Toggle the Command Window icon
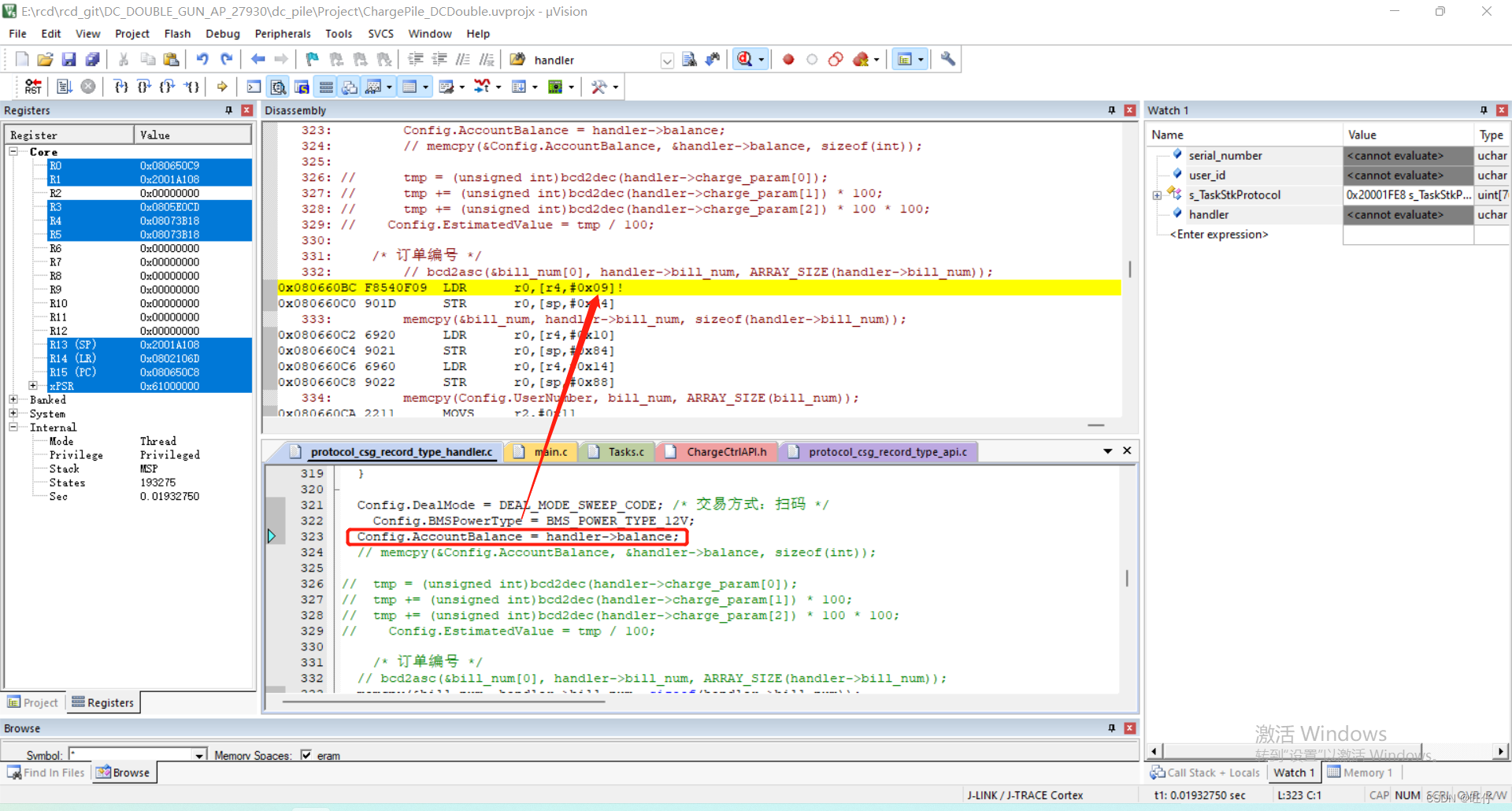 (x=254, y=87)
